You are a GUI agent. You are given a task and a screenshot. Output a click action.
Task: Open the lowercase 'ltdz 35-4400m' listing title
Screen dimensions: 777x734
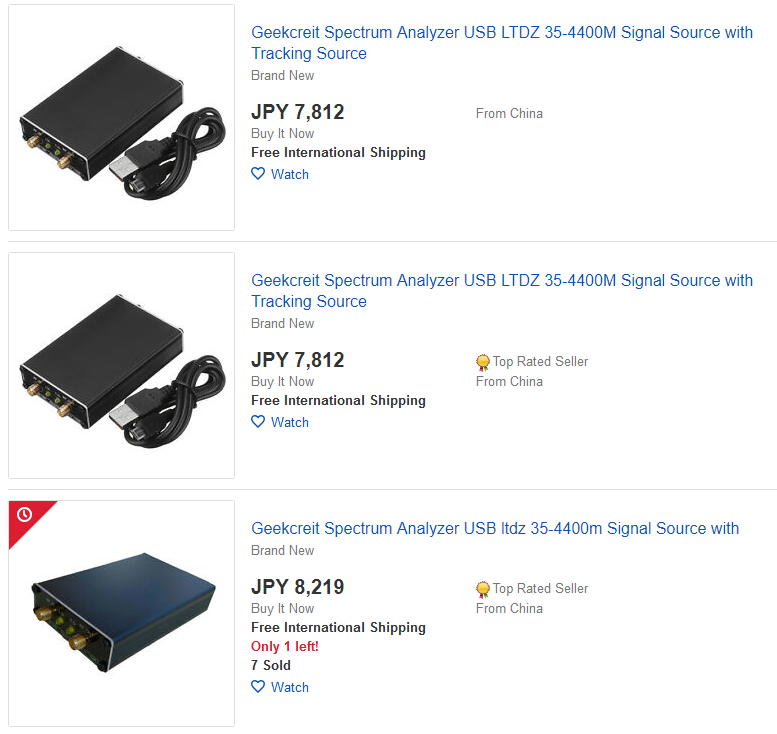(x=495, y=528)
